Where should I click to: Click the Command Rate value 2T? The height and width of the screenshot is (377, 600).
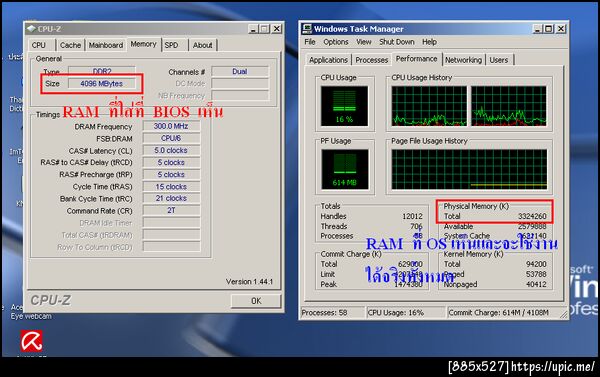[171, 211]
